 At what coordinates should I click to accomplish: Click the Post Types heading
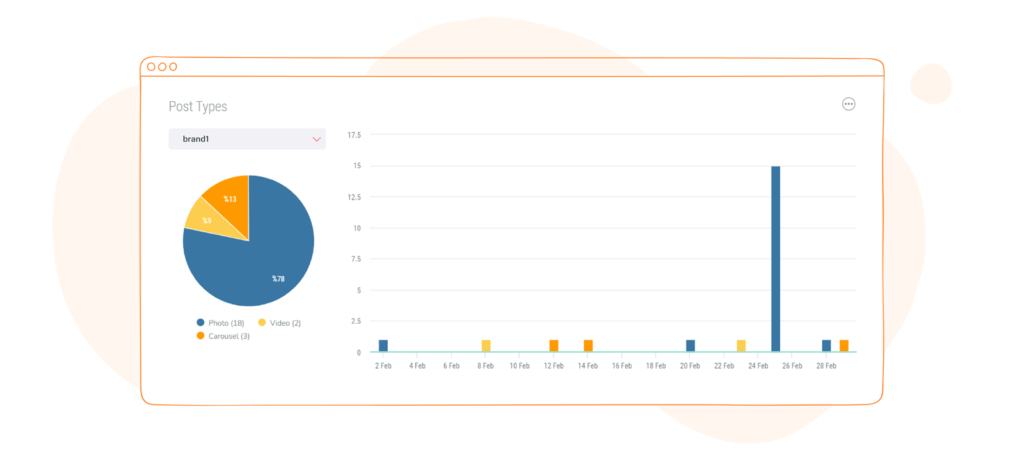[x=198, y=107]
